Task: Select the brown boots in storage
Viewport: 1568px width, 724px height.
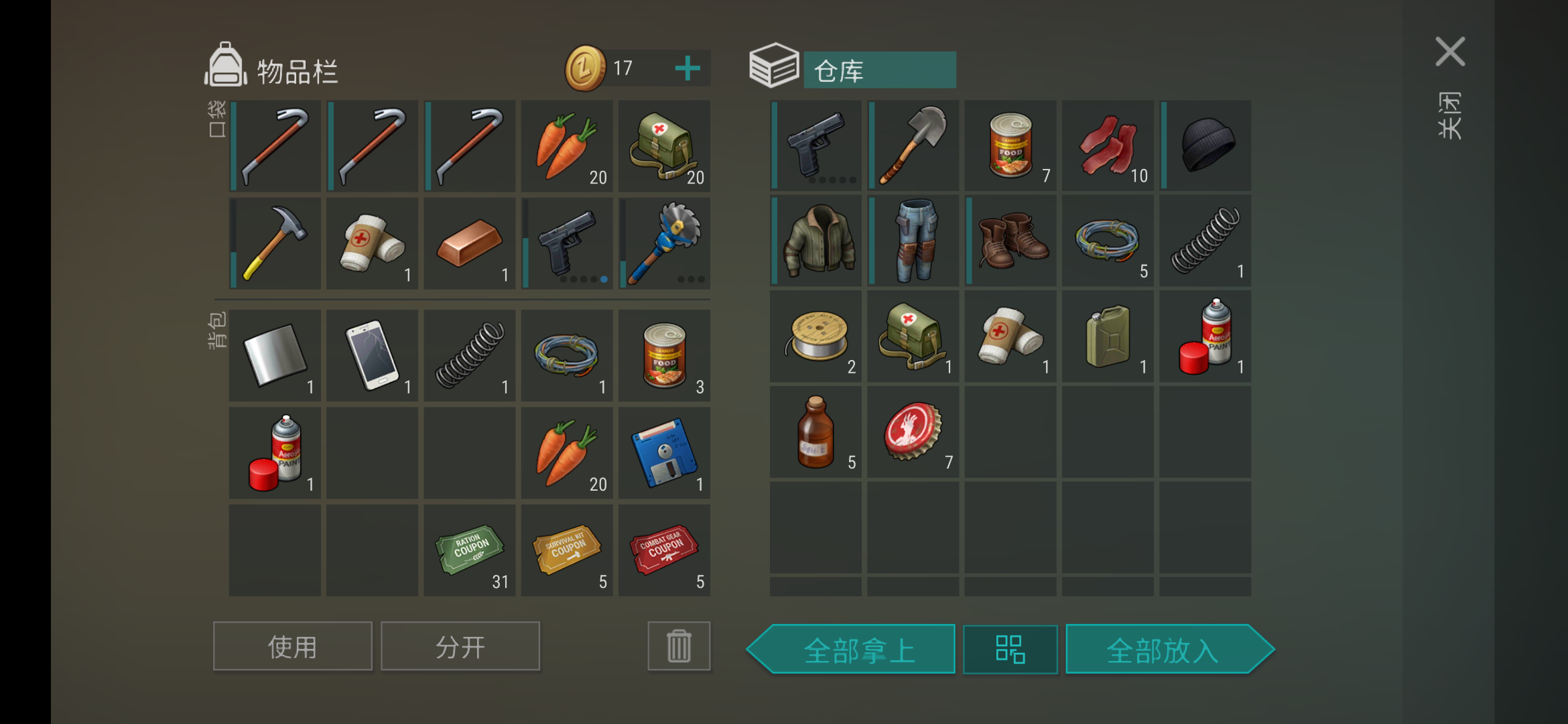Action: [x=1010, y=241]
